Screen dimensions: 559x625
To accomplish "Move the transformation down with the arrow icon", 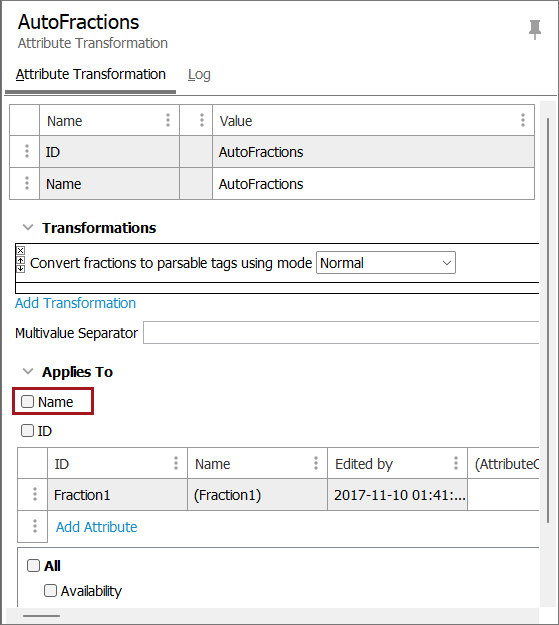I will pyautogui.click(x=21, y=268).
